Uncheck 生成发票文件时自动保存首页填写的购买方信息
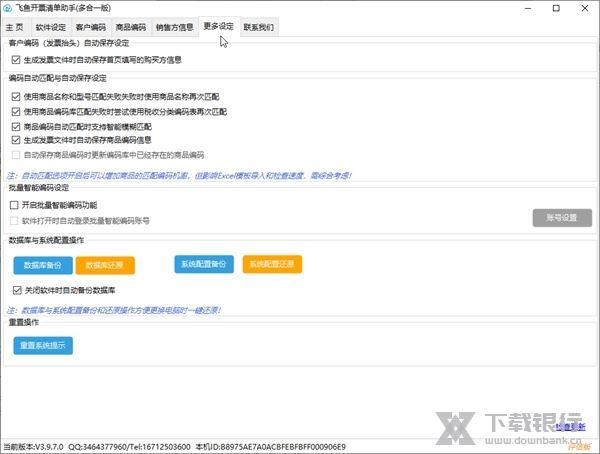The width and height of the screenshot is (600, 454). coord(16,60)
